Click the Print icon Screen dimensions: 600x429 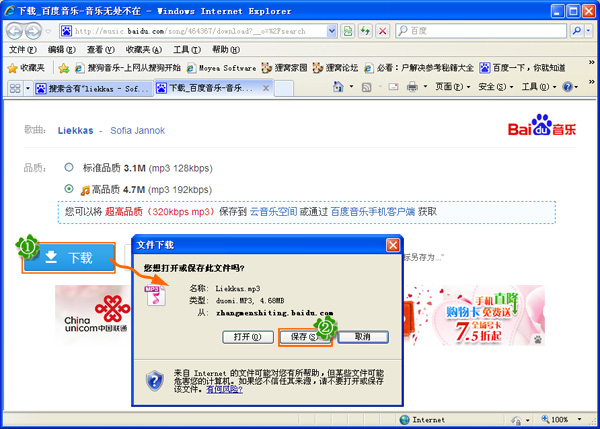tap(412, 87)
